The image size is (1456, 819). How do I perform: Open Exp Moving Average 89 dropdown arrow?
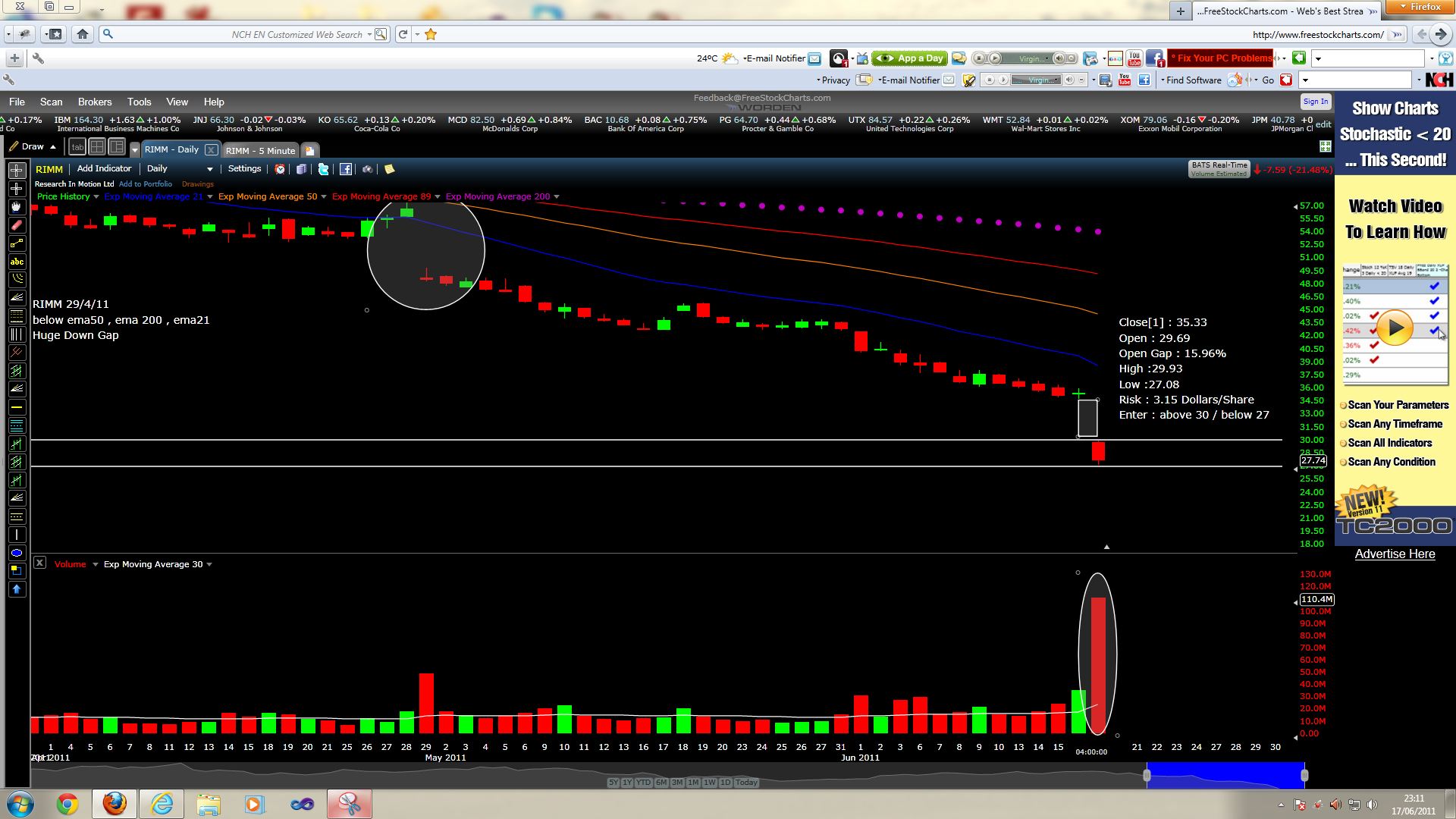tap(438, 197)
